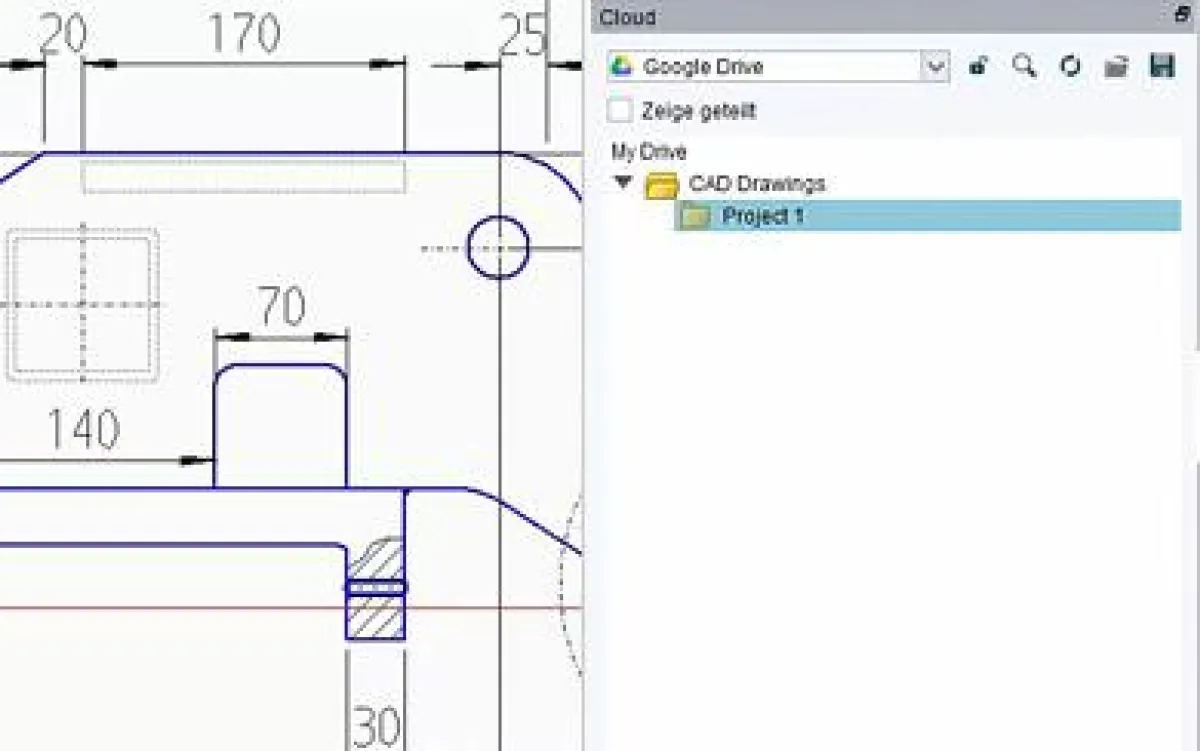Click inside the Google Drive combo box field
Screen dimensions: 1200x751
point(780,66)
